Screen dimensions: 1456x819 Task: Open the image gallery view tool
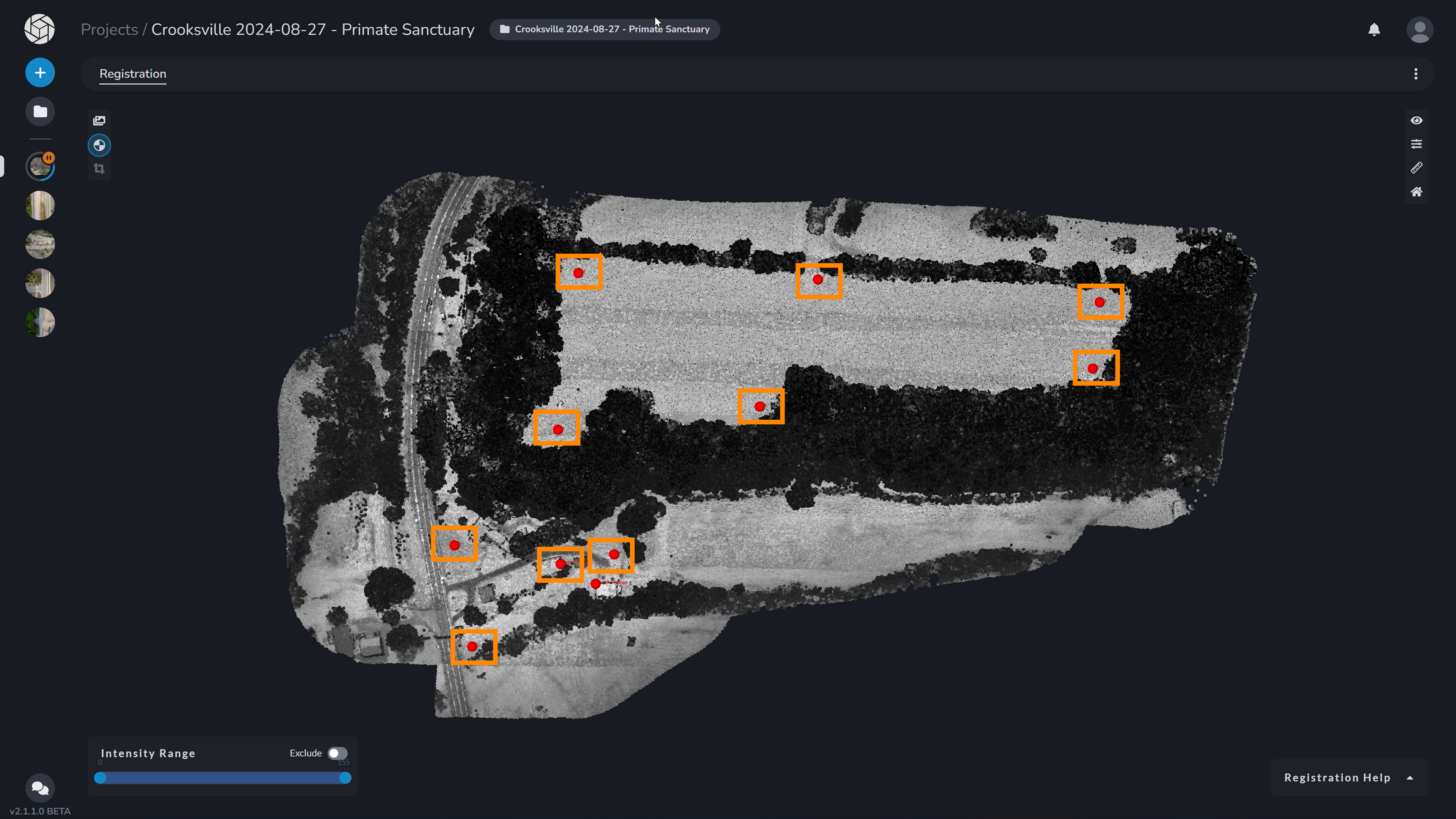[x=99, y=121]
